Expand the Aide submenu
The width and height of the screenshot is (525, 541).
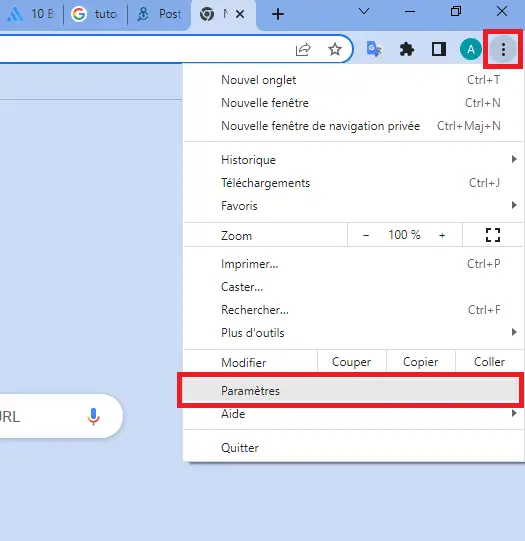353,414
